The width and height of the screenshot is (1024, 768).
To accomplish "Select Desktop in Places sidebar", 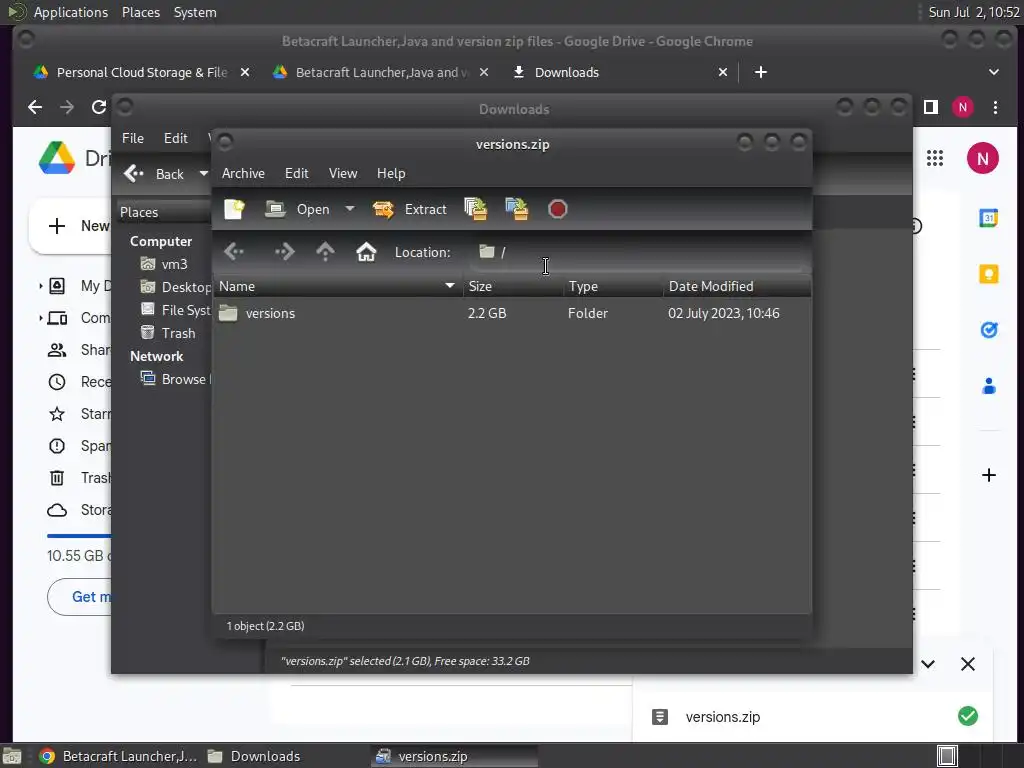I will tap(175, 287).
